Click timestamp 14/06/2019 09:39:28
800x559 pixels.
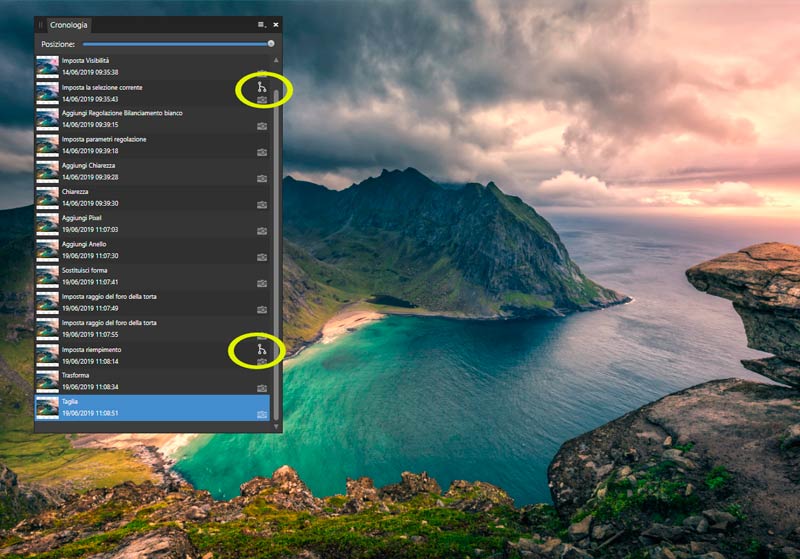coord(90,177)
